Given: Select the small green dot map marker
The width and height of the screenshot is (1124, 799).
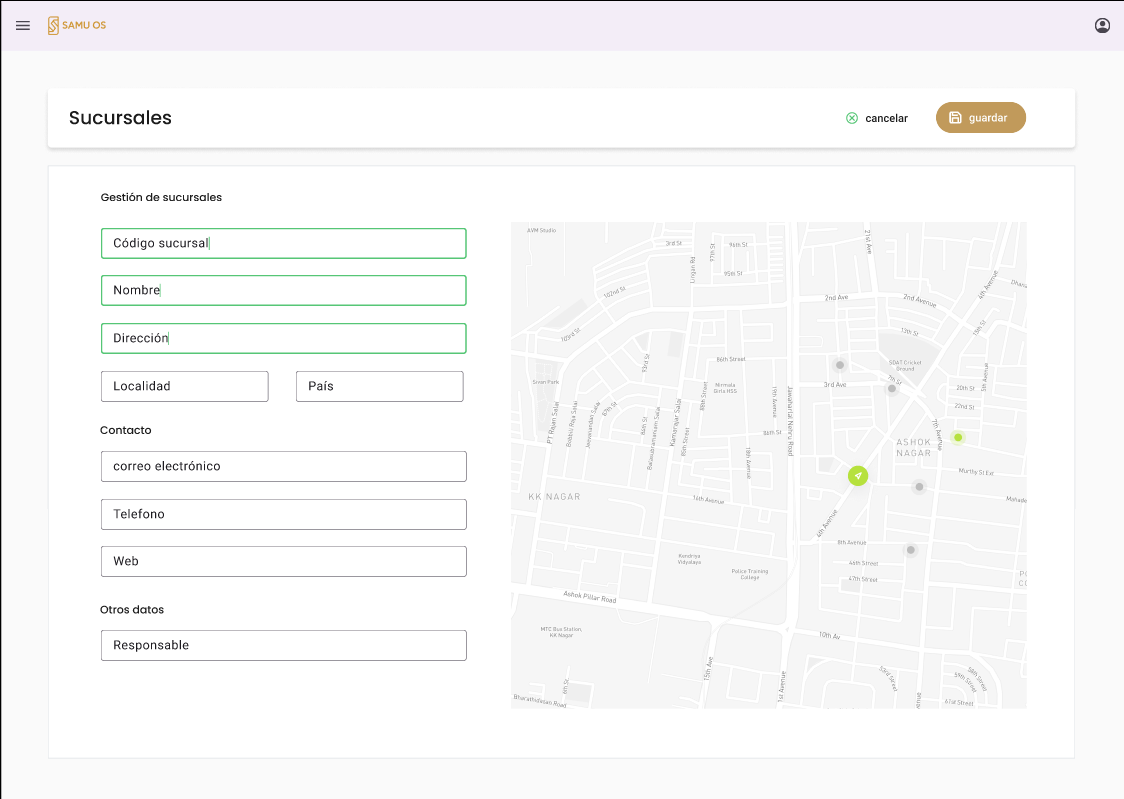Looking at the screenshot, I should coord(958,437).
